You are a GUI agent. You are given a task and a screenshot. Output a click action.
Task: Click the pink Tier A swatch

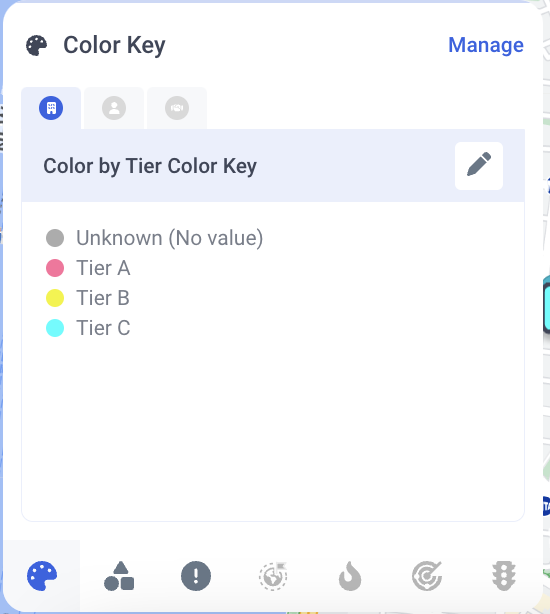click(x=55, y=268)
